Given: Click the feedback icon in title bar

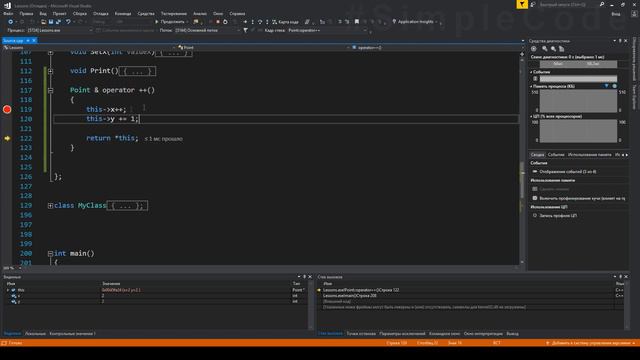Looking at the screenshot, I should (x=533, y=4).
